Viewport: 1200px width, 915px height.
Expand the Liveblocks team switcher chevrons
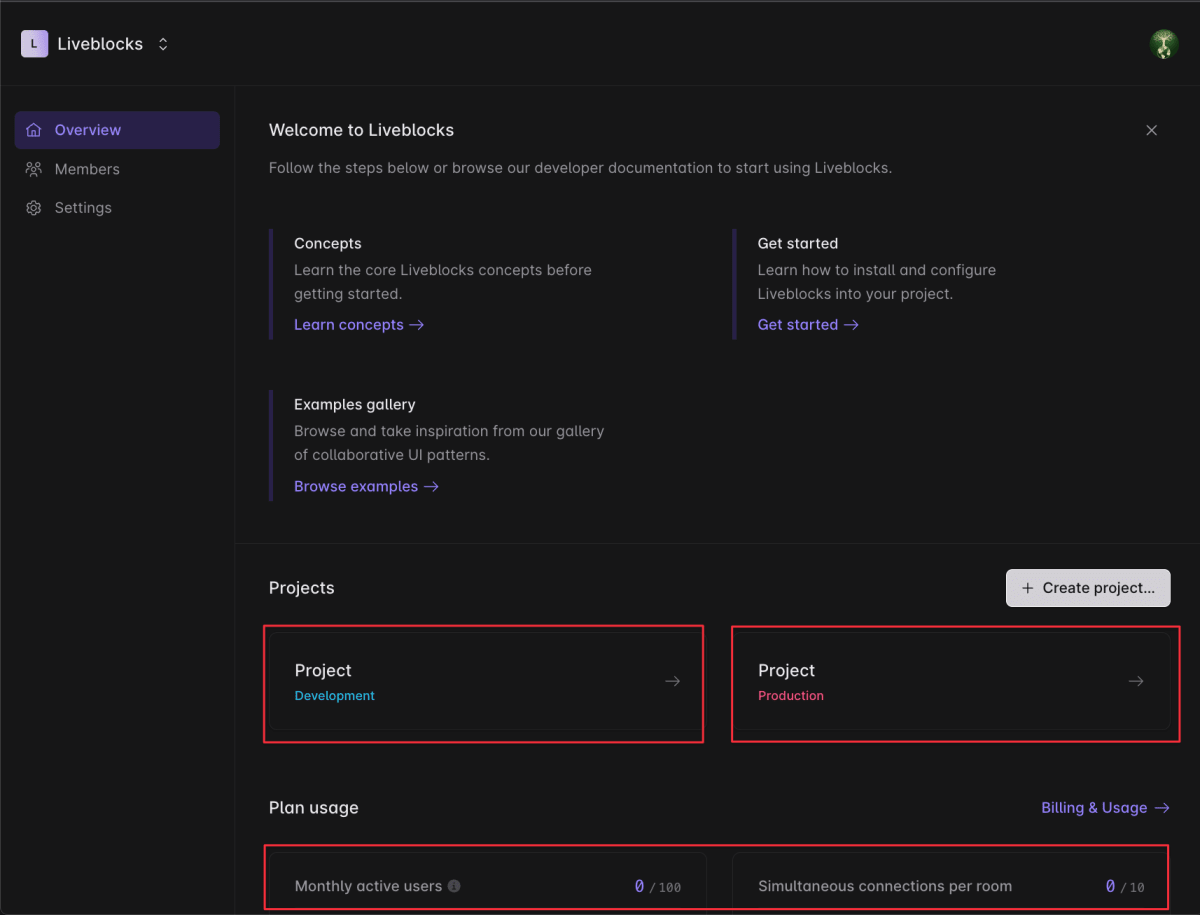point(163,44)
